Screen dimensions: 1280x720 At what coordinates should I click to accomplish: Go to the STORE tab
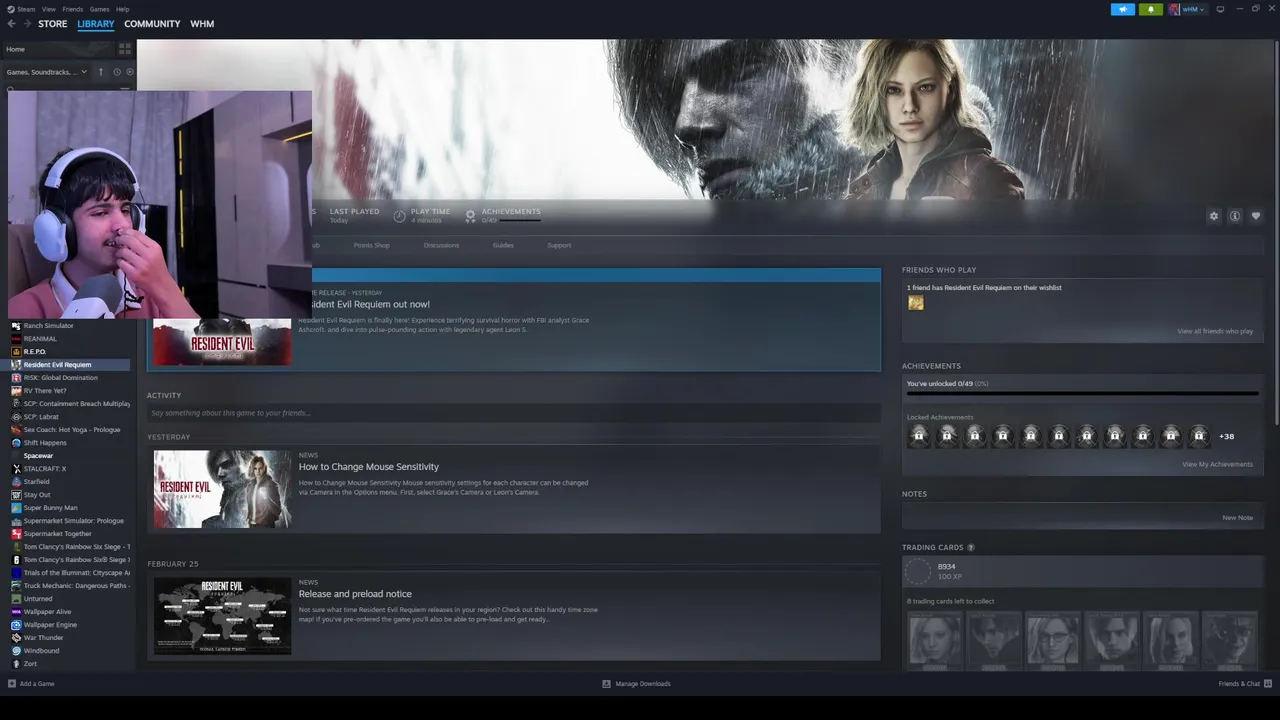(x=53, y=24)
